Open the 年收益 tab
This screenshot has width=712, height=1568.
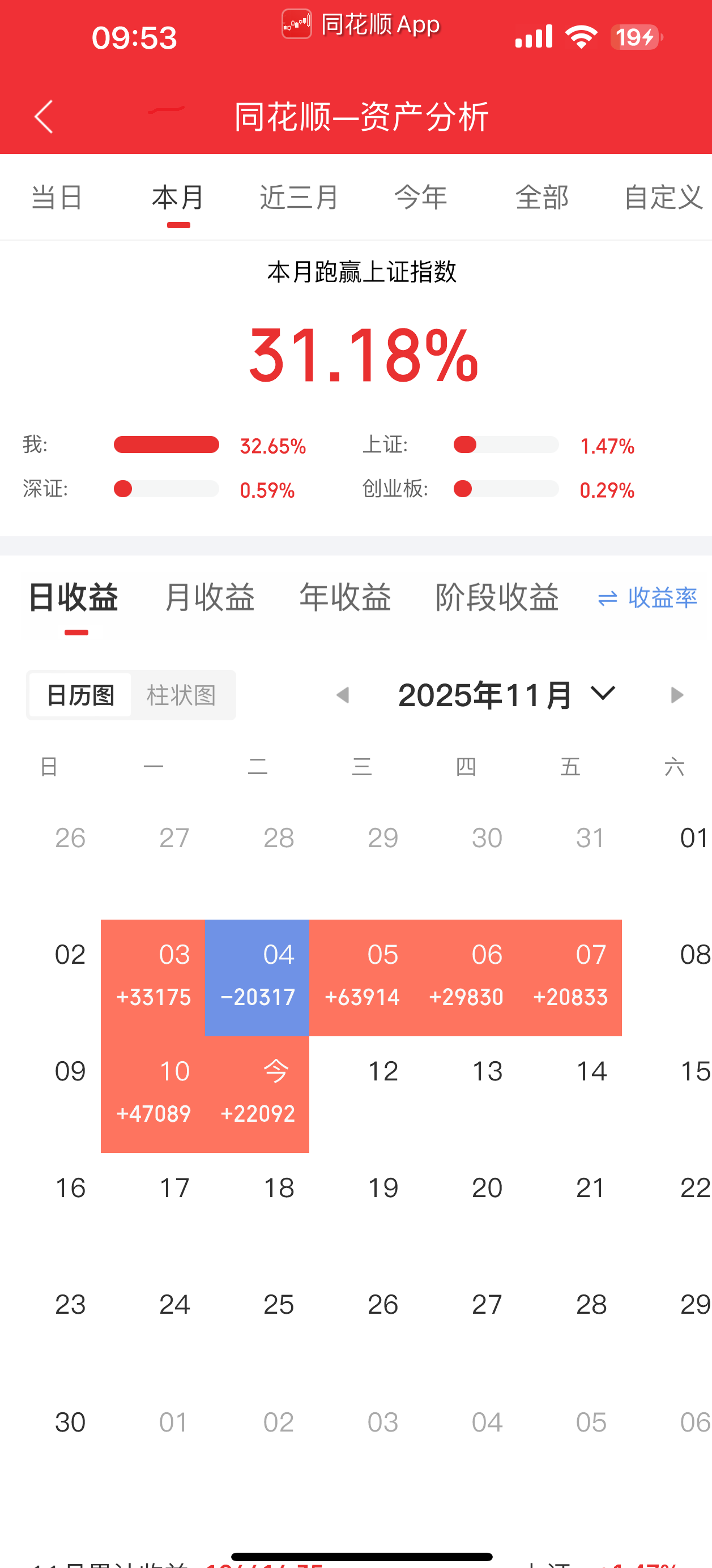coord(345,597)
